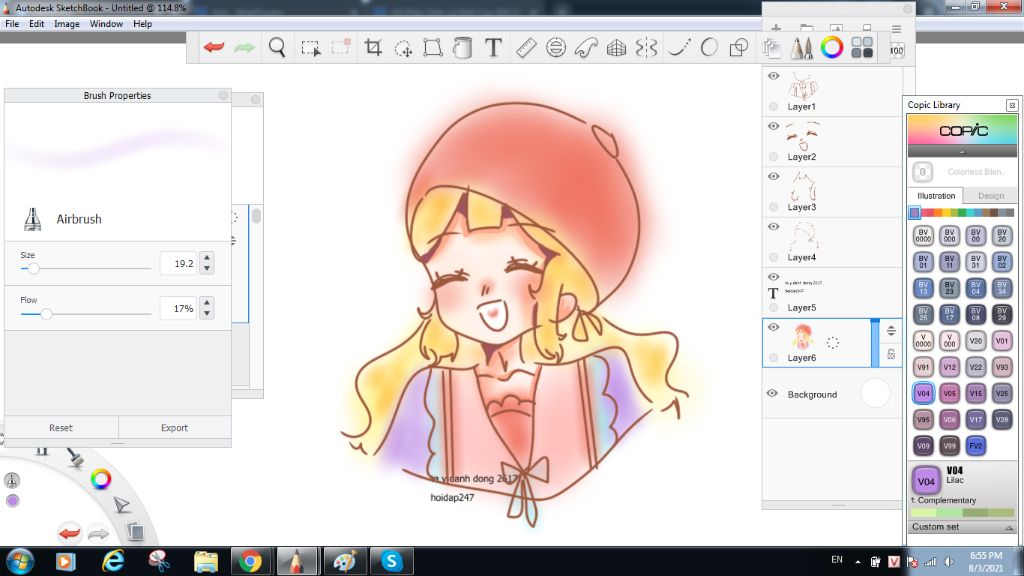Choose the Quick Selection tool
Image resolution: width=1024 pixels, height=576 pixels.
pyautogui.click(x=341, y=47)
